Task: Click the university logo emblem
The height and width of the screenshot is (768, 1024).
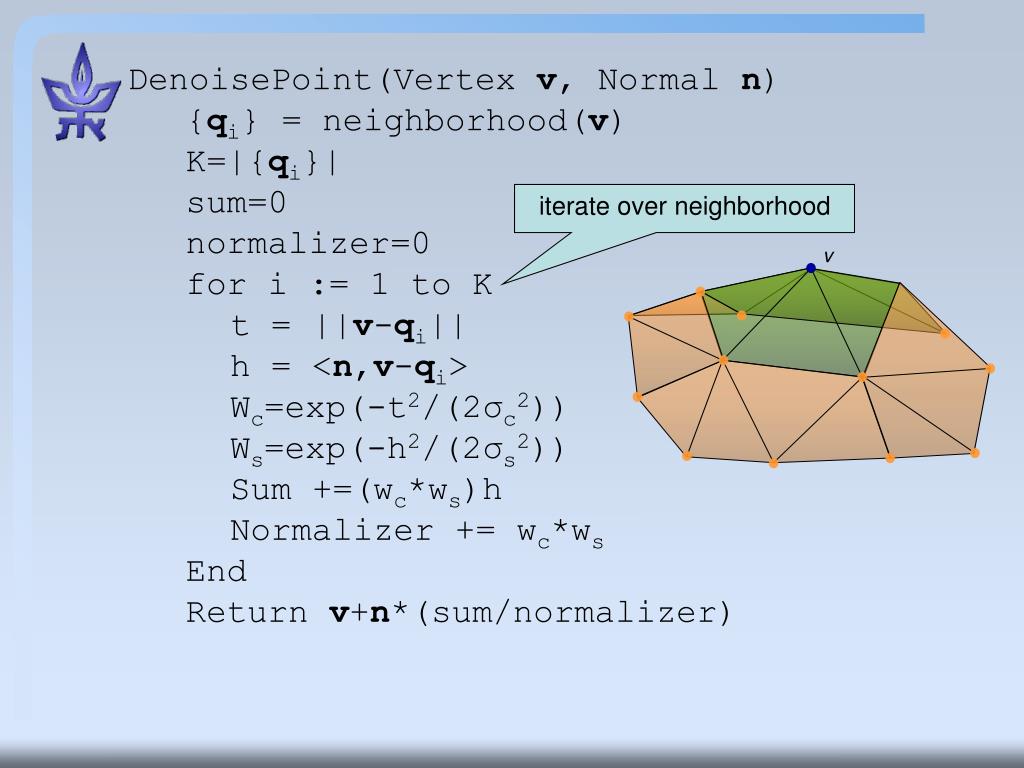Action: pos(80,93)
